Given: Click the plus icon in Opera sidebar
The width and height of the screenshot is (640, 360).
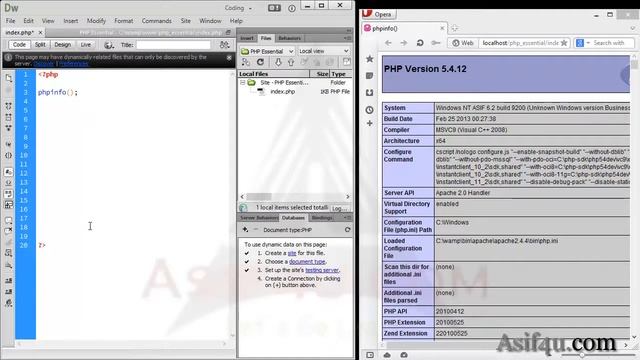Looking at the screenshot, I should click(369, 123).
